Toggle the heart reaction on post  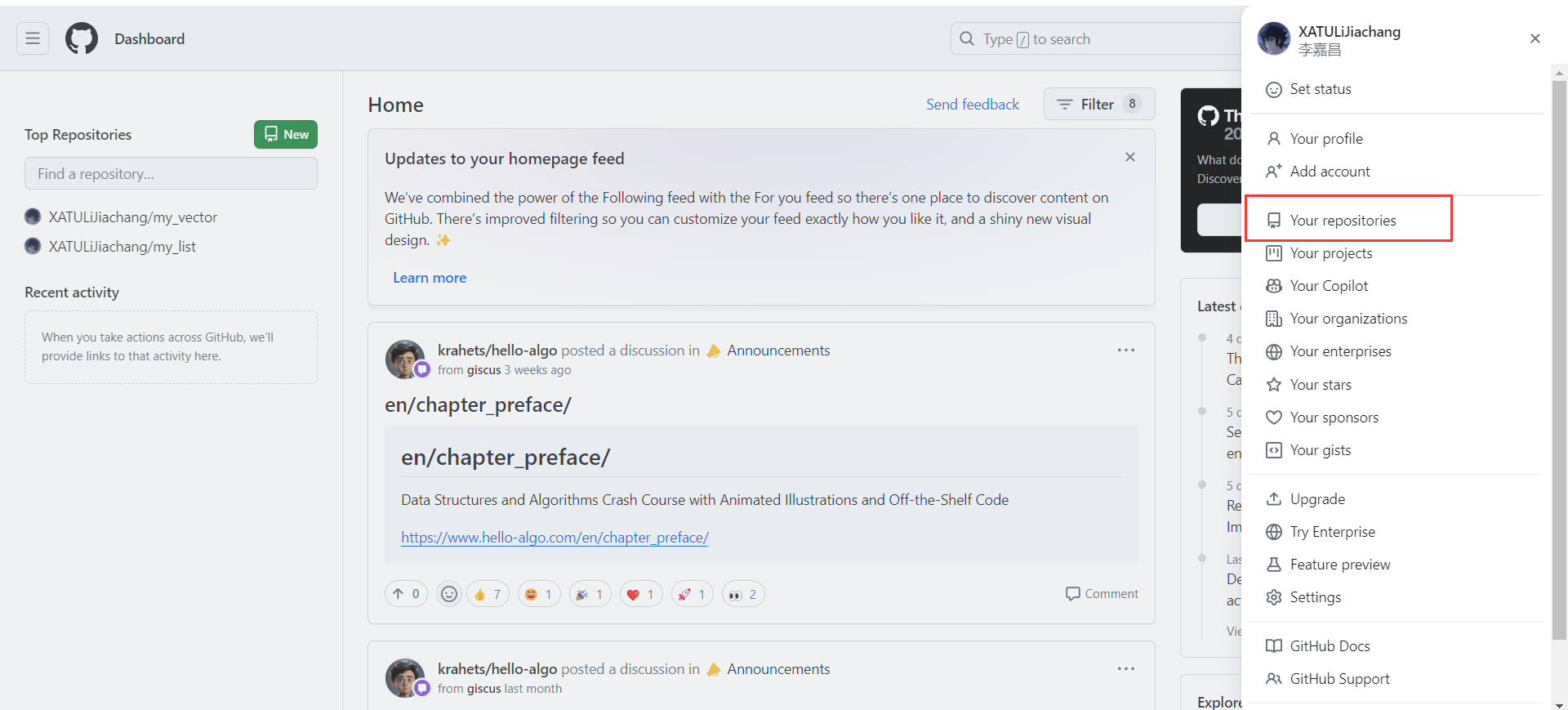tap(640, 594)
